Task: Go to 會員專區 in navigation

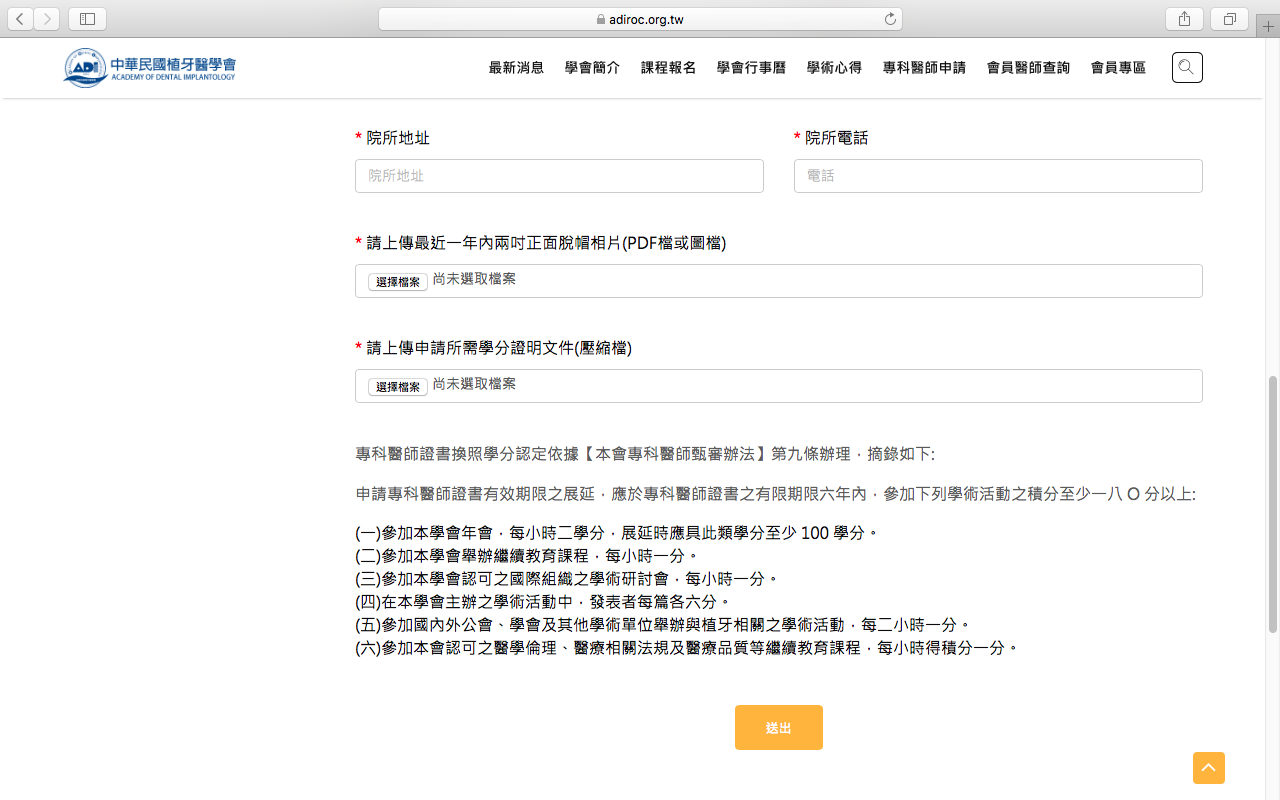Action: [1118, 68]
